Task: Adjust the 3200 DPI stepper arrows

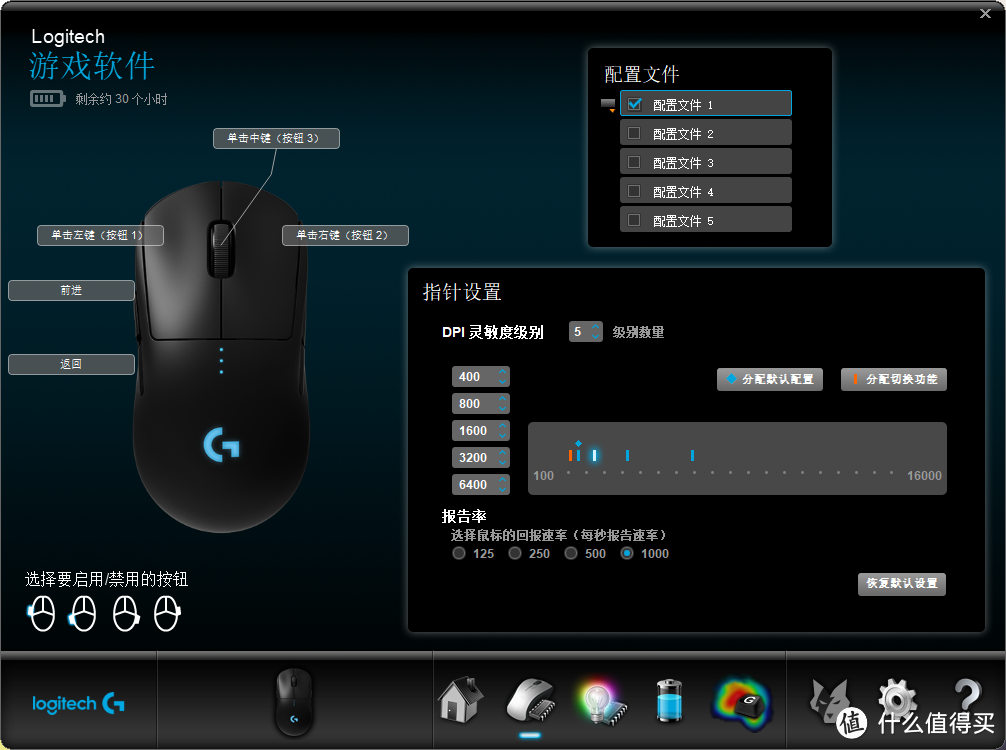Action: pos(502,457)
